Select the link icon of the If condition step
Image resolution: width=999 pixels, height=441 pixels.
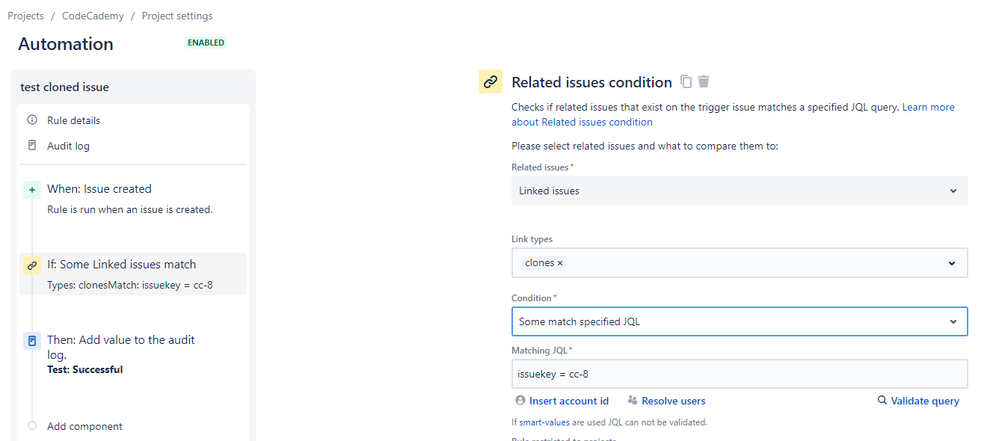(32, 265)
